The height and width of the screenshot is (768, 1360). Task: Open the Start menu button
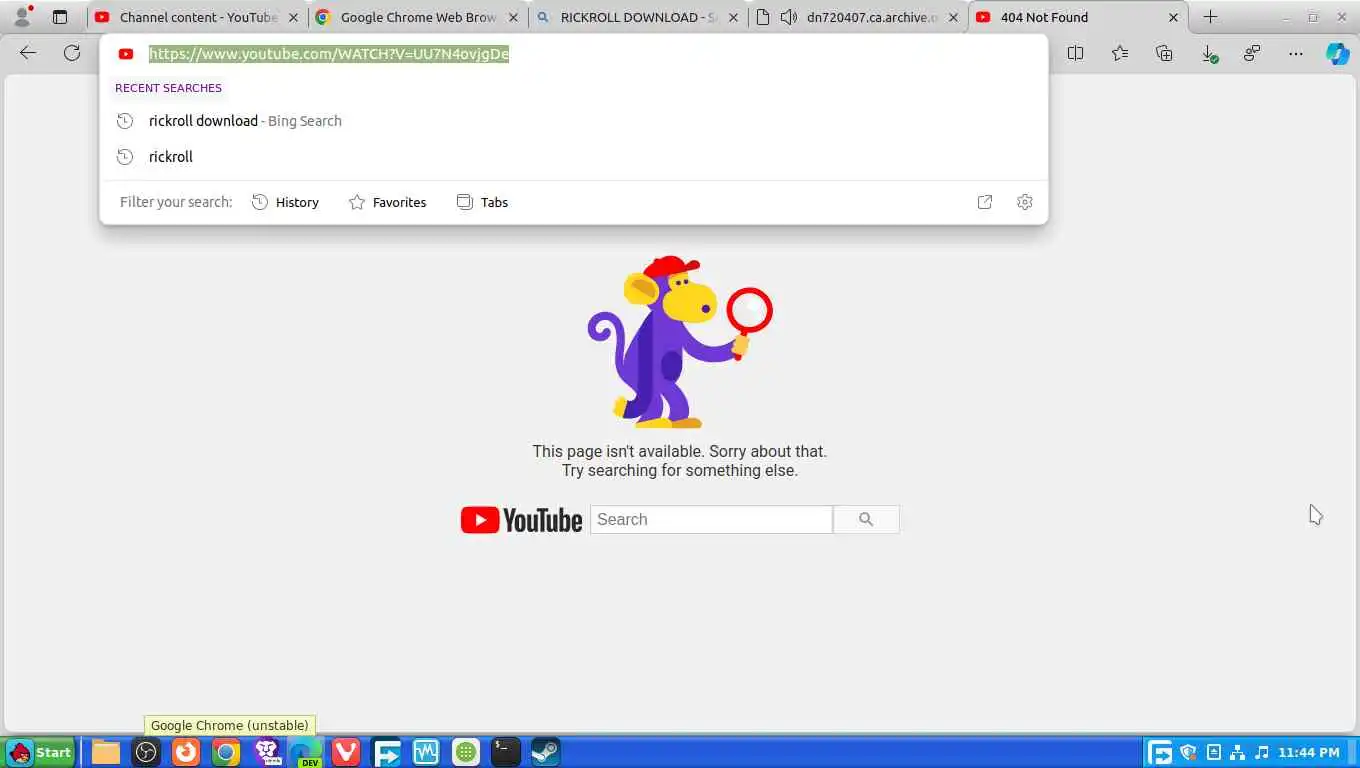point(40,752)
